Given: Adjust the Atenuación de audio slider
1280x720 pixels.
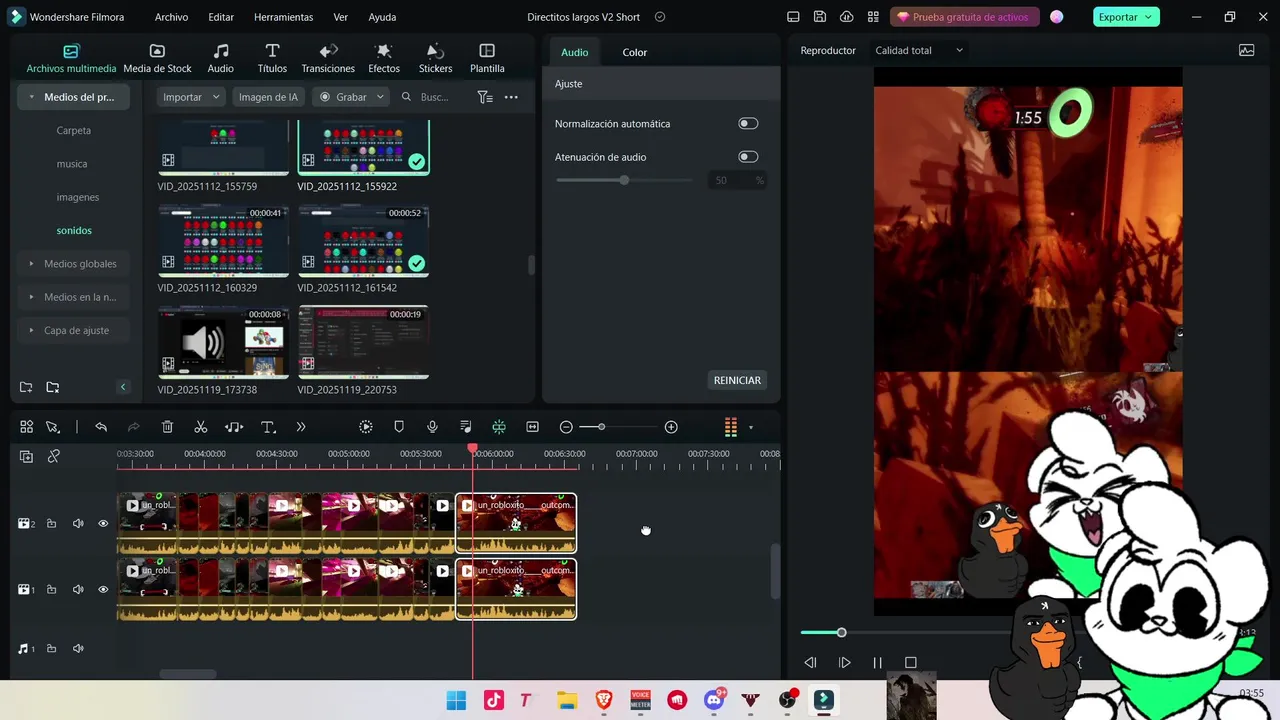Looking at the screenshot, I should pyautogui.click(x=624, y=180).
